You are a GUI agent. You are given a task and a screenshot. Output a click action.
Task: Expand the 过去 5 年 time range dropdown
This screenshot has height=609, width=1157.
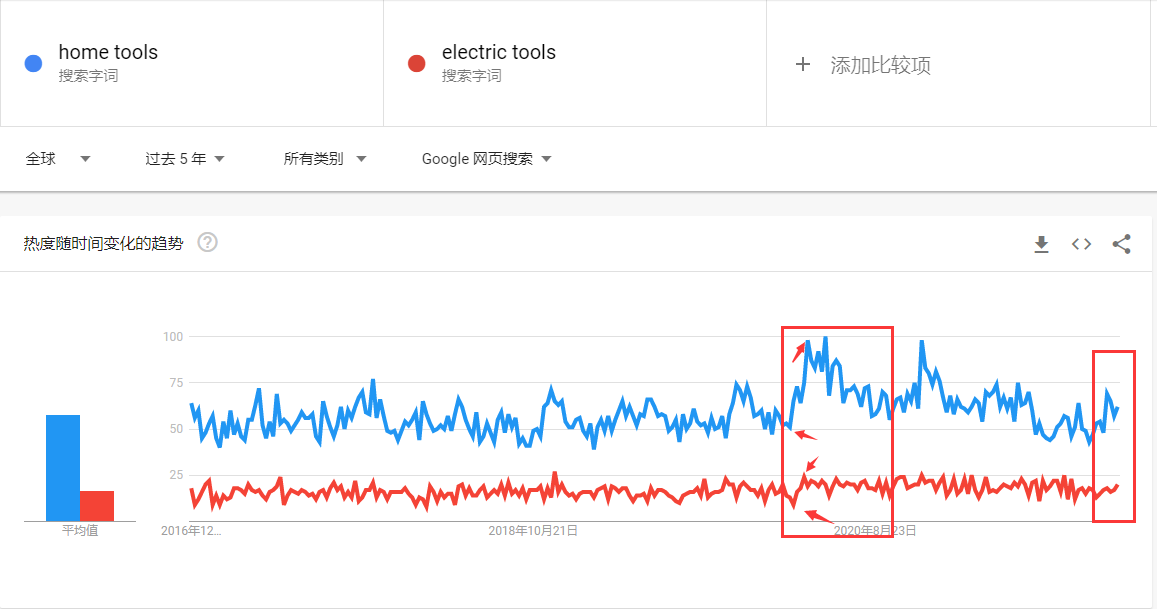pyautogui.click(x=184, y=159)
